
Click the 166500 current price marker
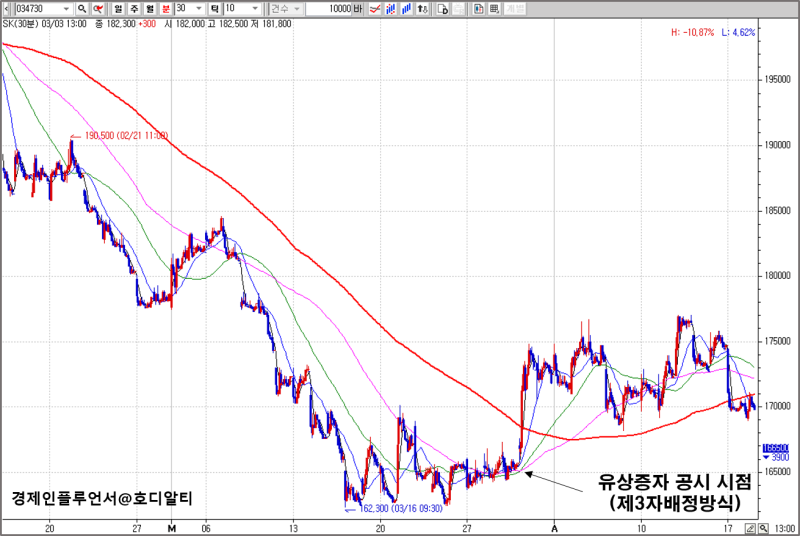click(775, 448)
